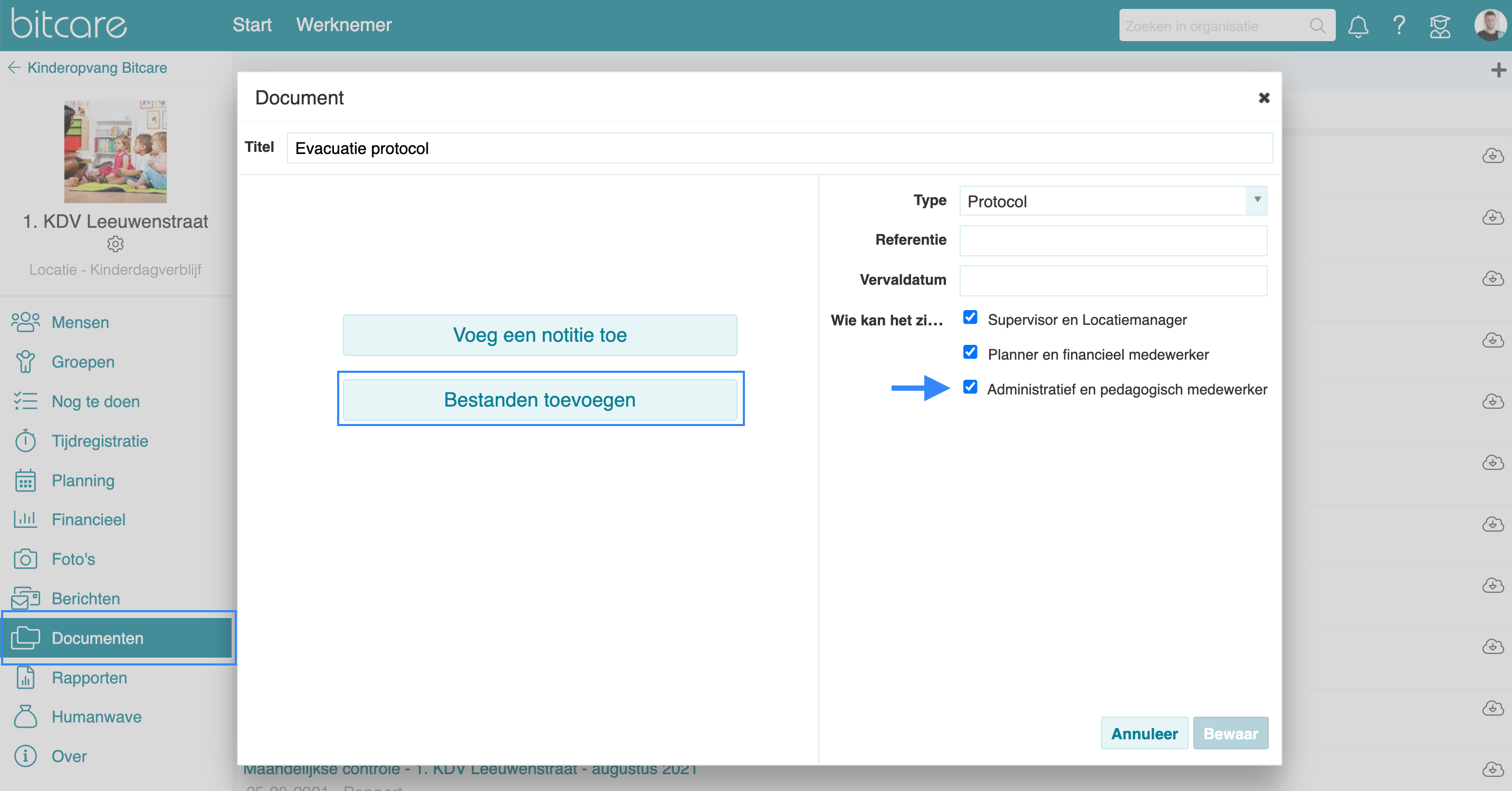Click the search magnifier icon

point(1317,25)
